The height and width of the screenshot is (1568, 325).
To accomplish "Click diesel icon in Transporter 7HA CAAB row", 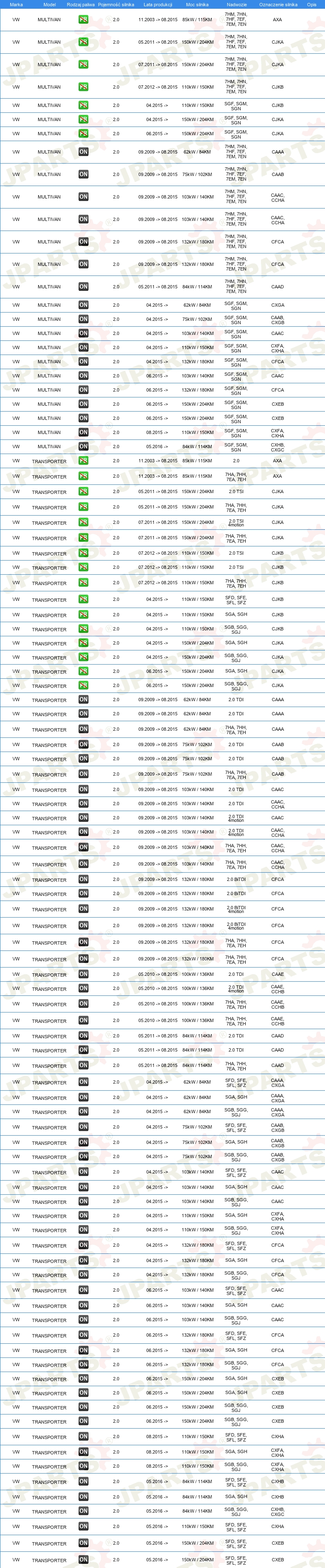I will coord(83,774).
